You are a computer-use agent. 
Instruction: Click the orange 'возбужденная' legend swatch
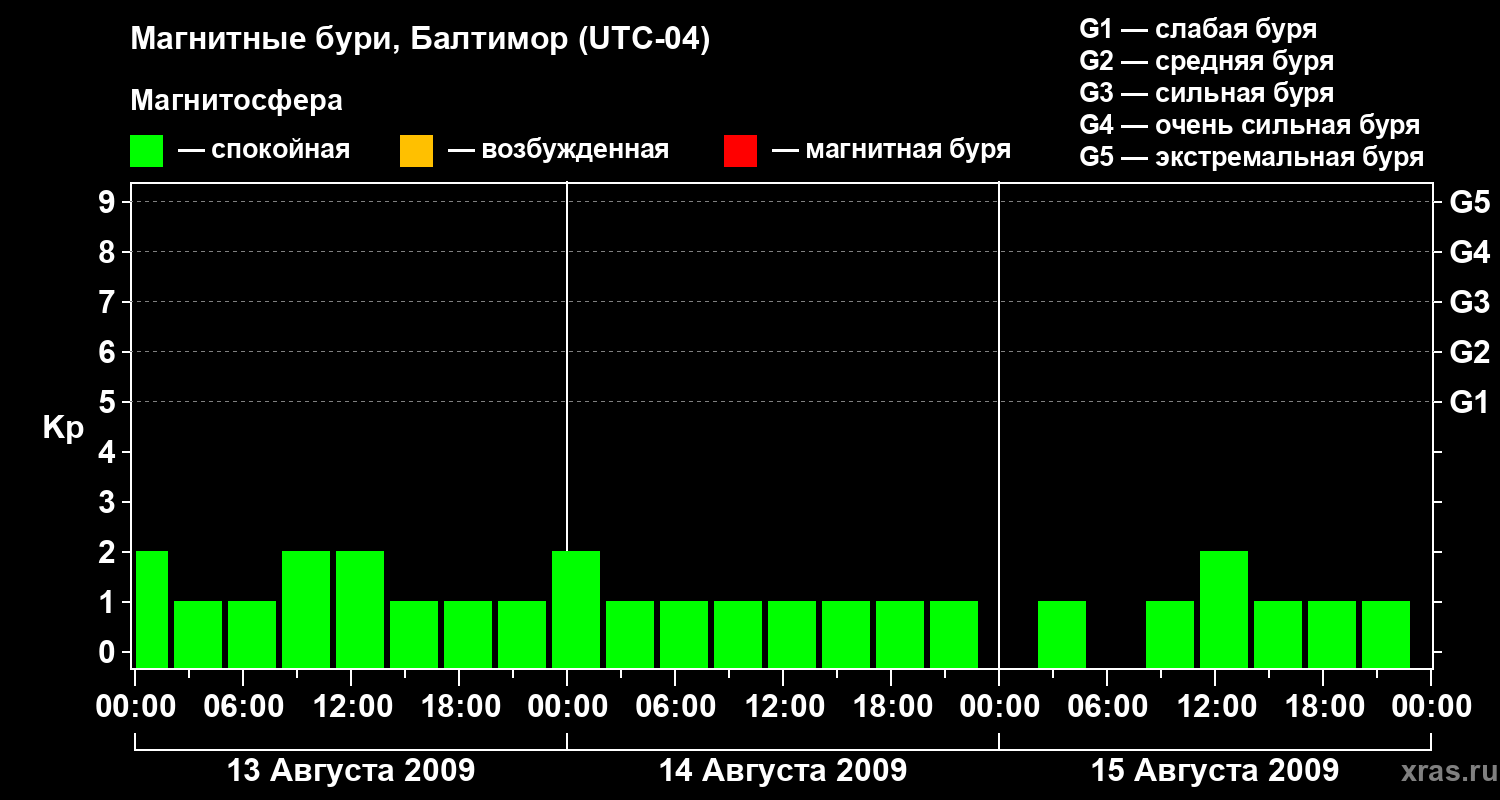[416, 151]
